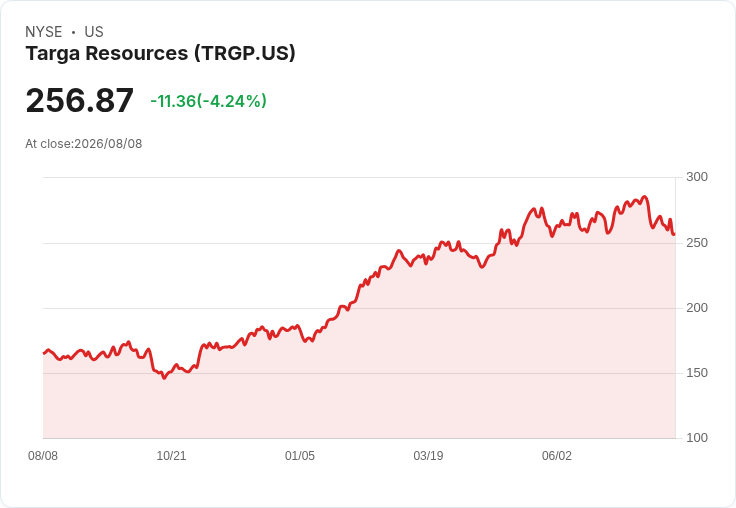Click the 256.87 closing price
Viewport: 736px width, 508px height.
click(80, 100)
